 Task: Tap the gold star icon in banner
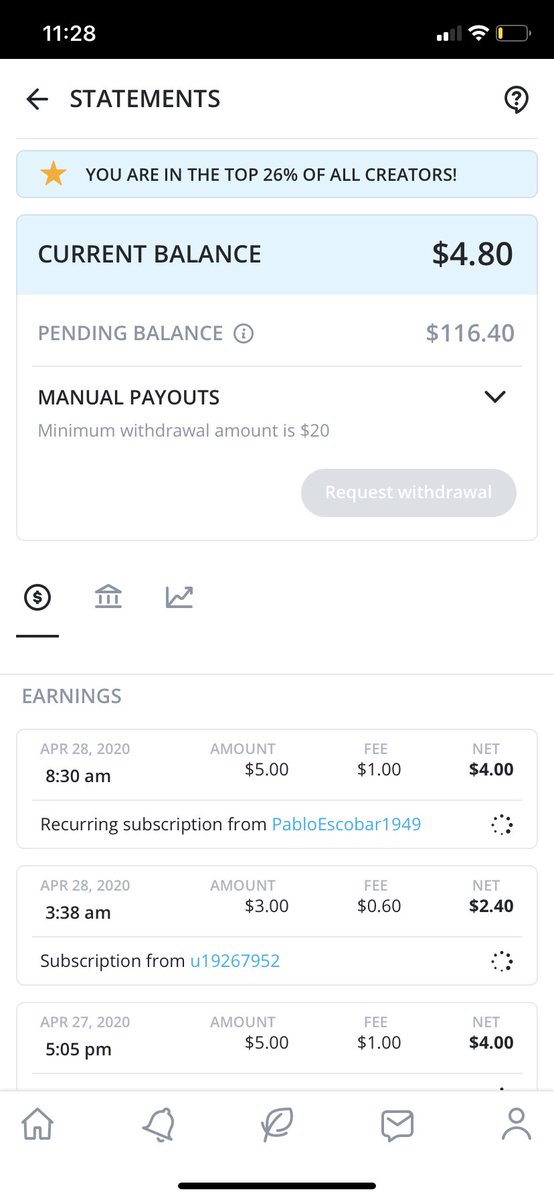53,174
